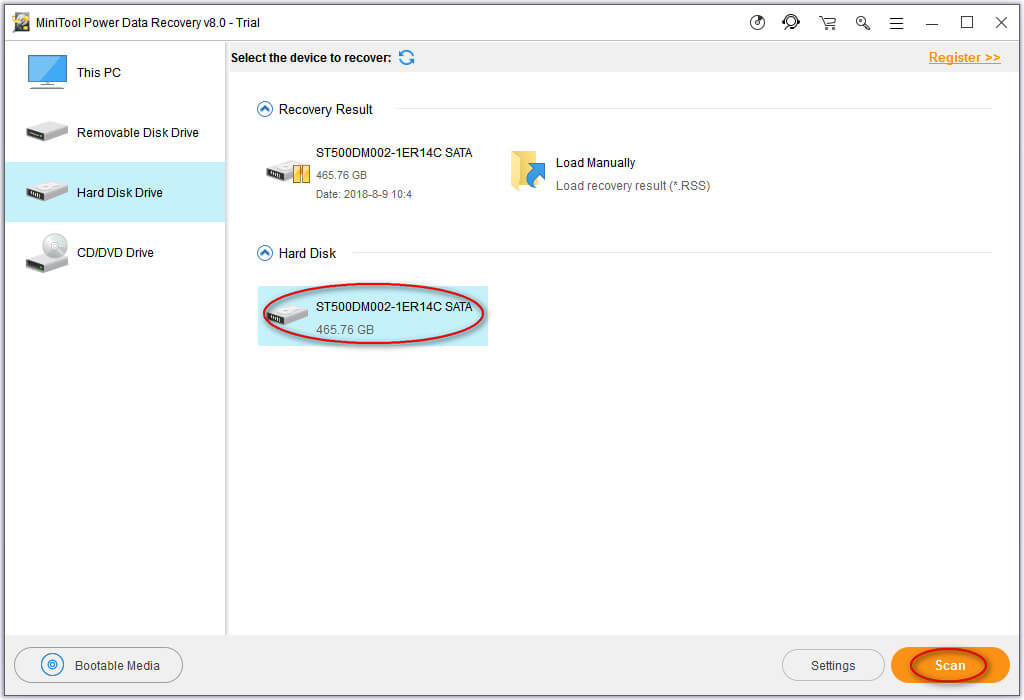
Task: Select Removable Disk Drive in sidebar
Action: 115,133
